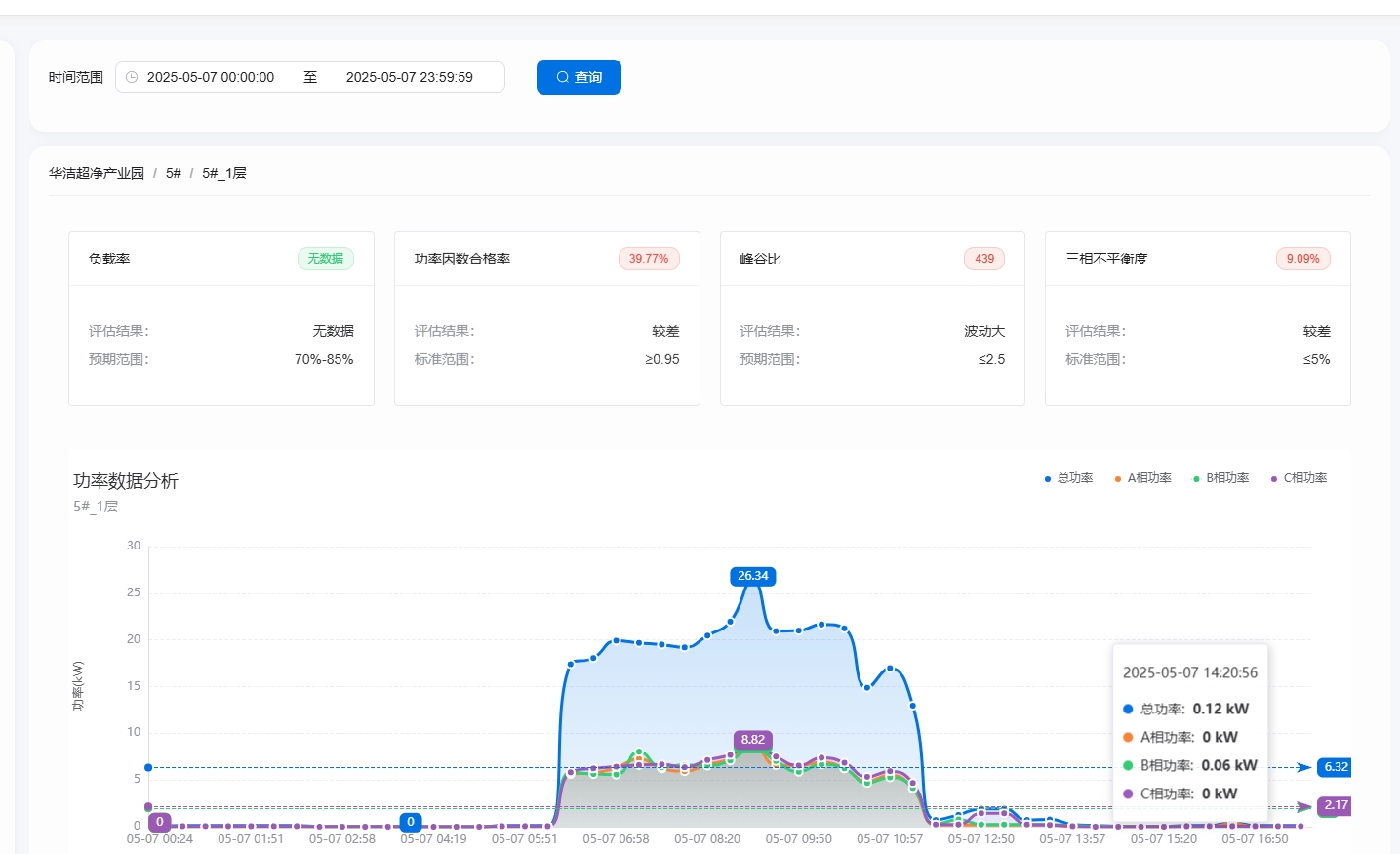Hide A相功率 series via legend
The image size is (1400, 854).
tap(1142, 478)
